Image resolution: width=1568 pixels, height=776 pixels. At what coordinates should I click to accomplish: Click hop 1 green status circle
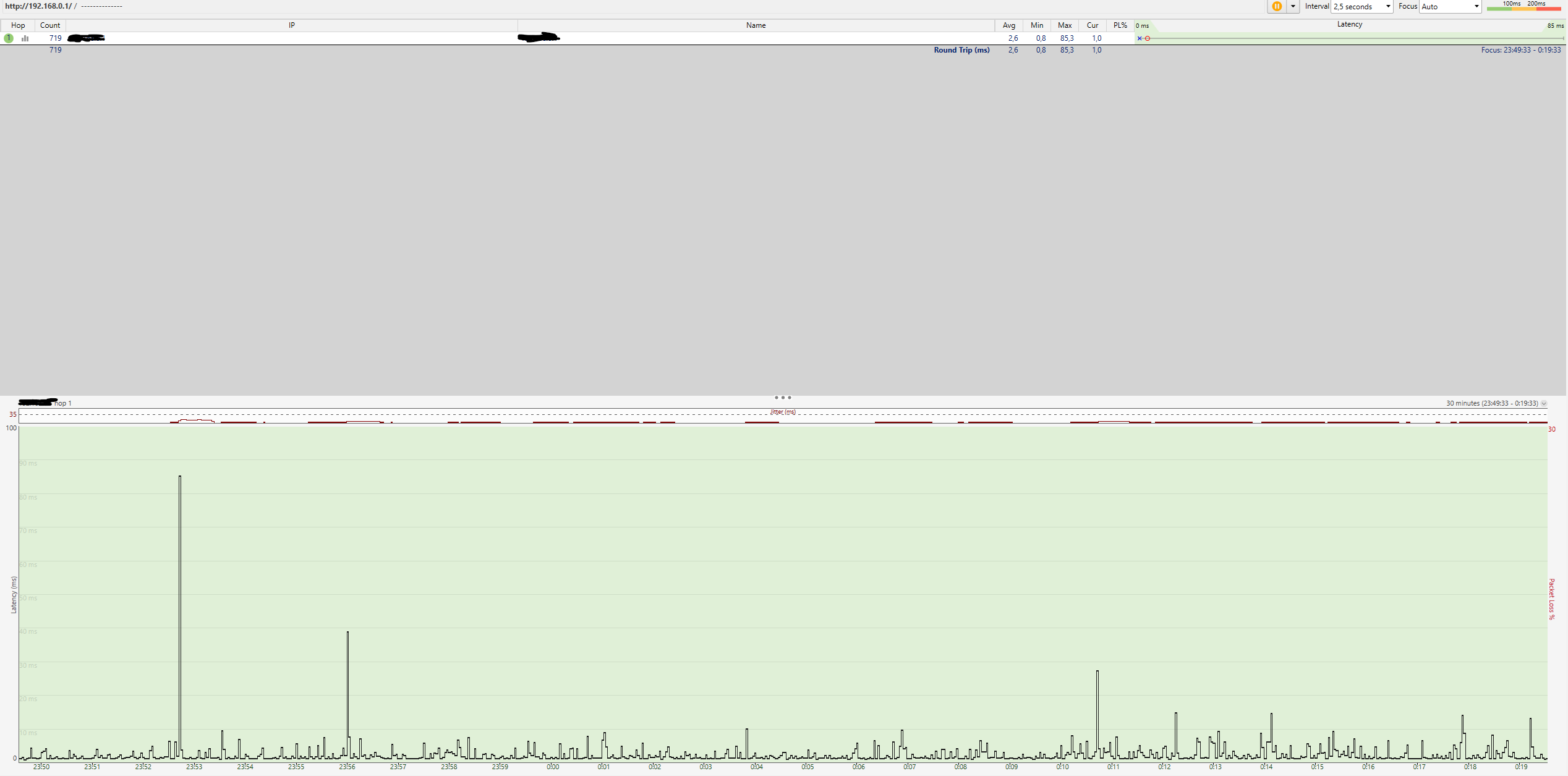(9, 38)
